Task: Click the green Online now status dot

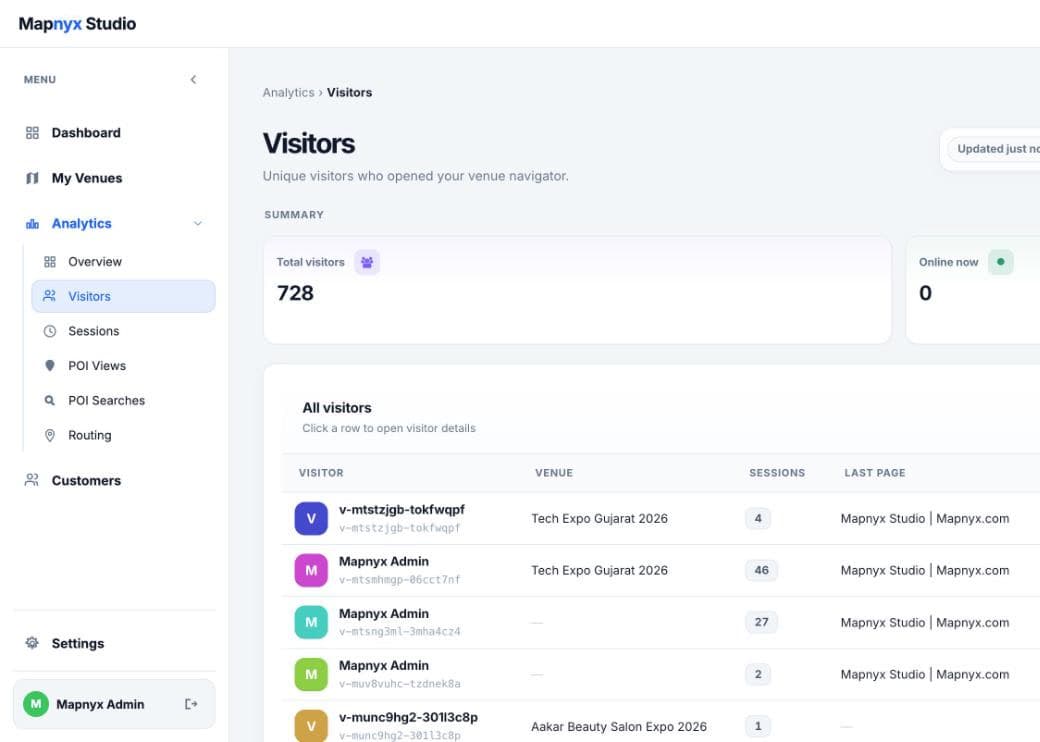Action: (x=1000, y=262)
